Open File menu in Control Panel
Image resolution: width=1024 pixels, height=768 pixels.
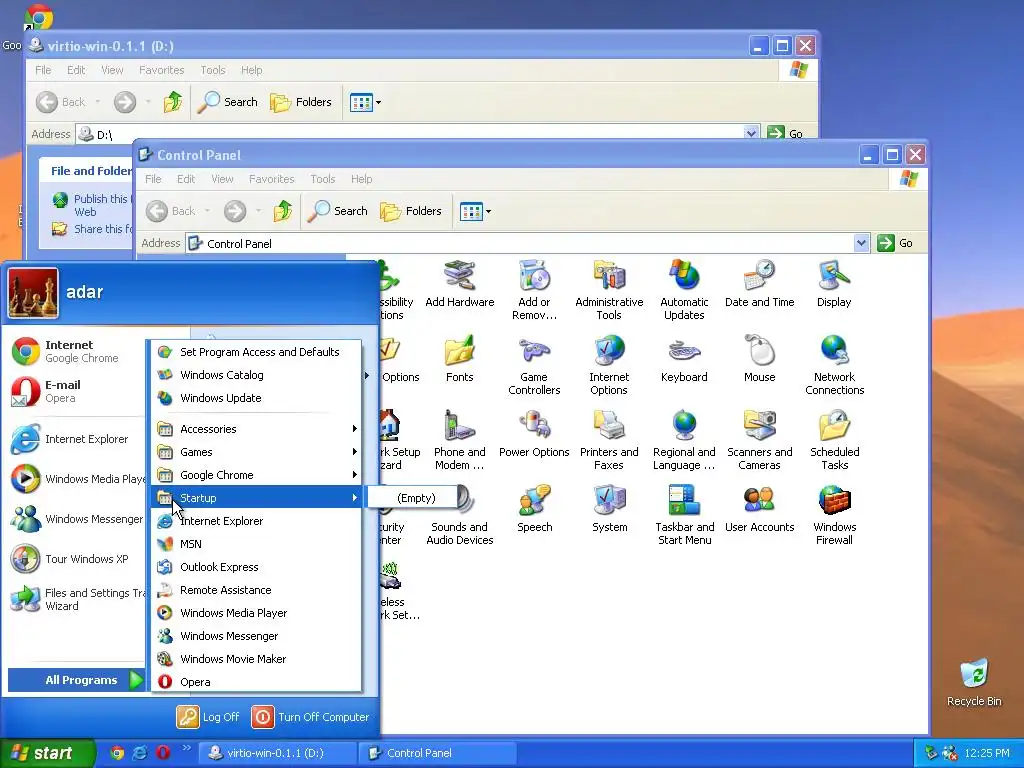pos(153,179)
